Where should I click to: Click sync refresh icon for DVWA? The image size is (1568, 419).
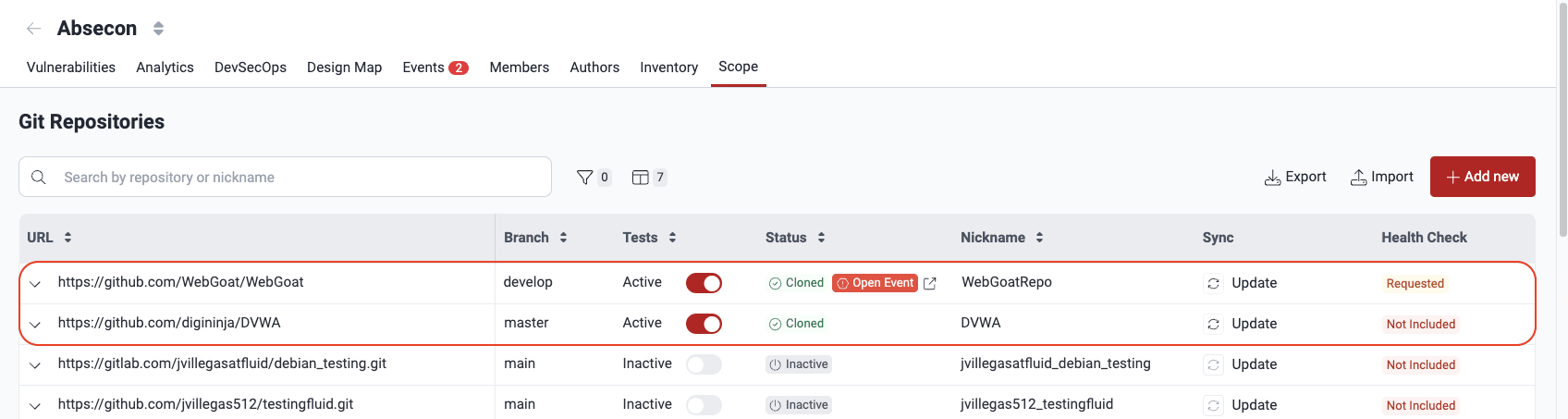1214,325
